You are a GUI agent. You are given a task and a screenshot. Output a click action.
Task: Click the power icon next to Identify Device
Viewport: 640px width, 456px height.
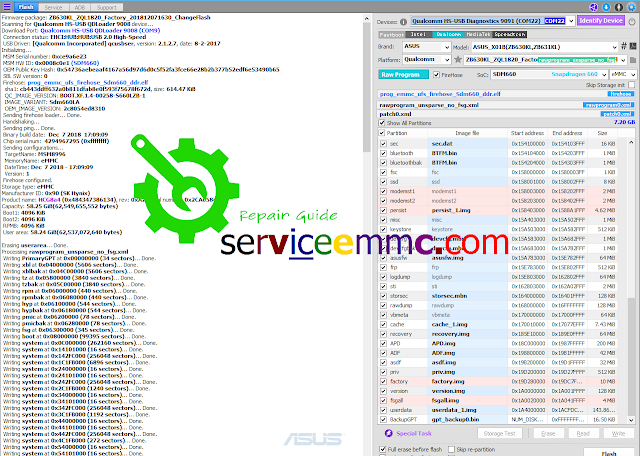coord(632,21)
